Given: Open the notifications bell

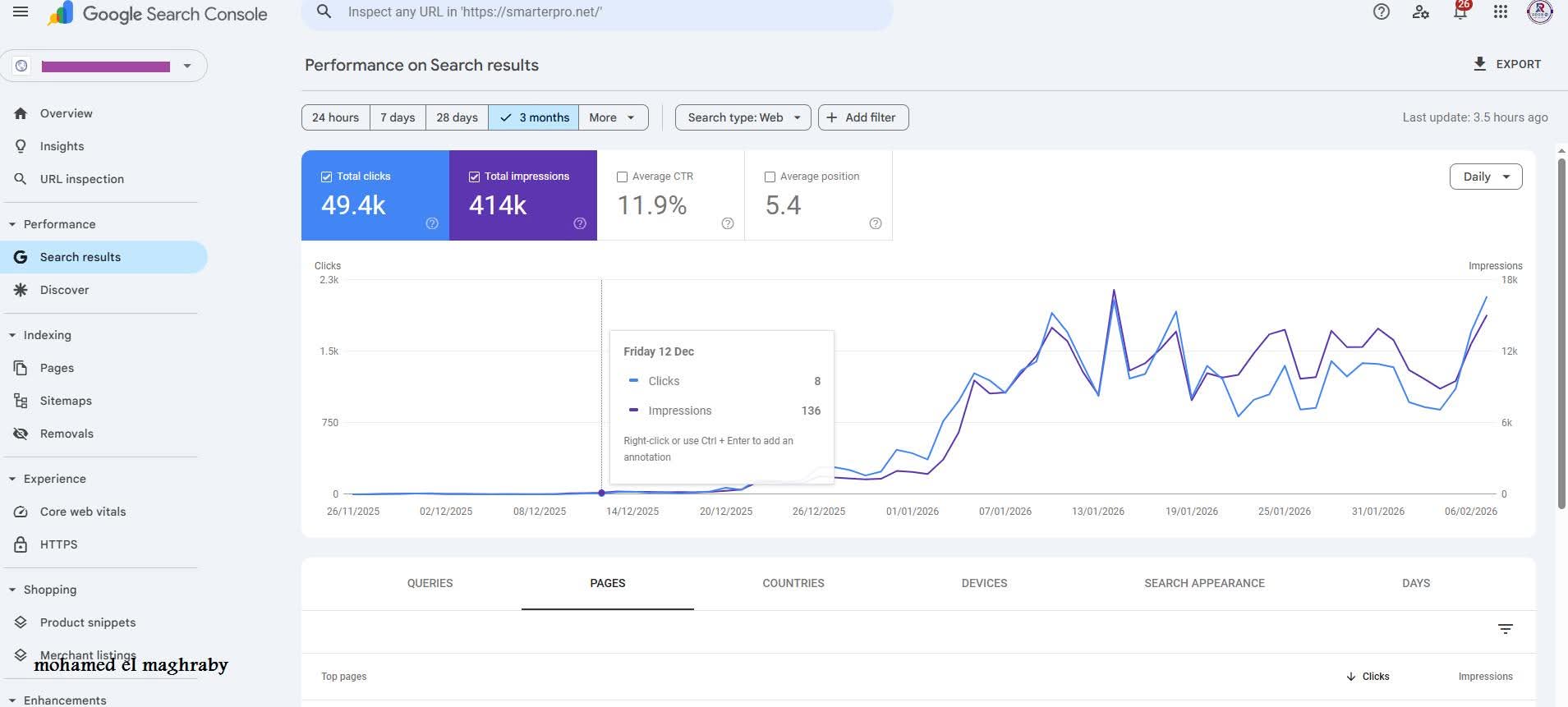Looking at the screenshot, I should 1460,11.
